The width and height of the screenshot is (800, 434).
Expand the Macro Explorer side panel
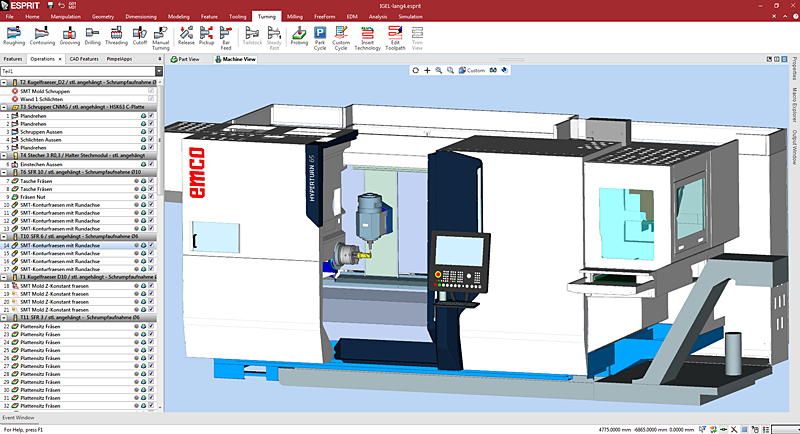(x=794, y=105)
